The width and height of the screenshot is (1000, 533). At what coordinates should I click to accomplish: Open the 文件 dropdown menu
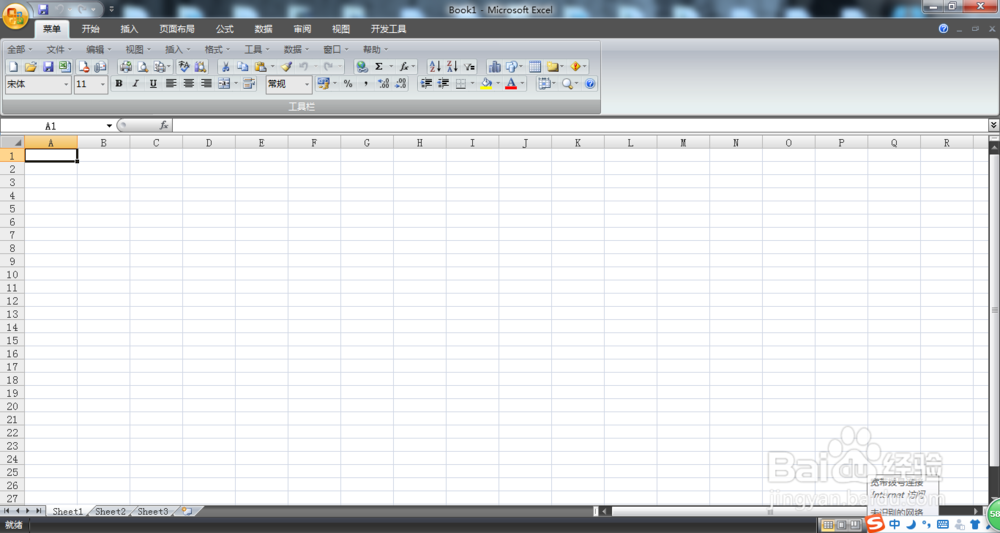[x=59, y=49]
